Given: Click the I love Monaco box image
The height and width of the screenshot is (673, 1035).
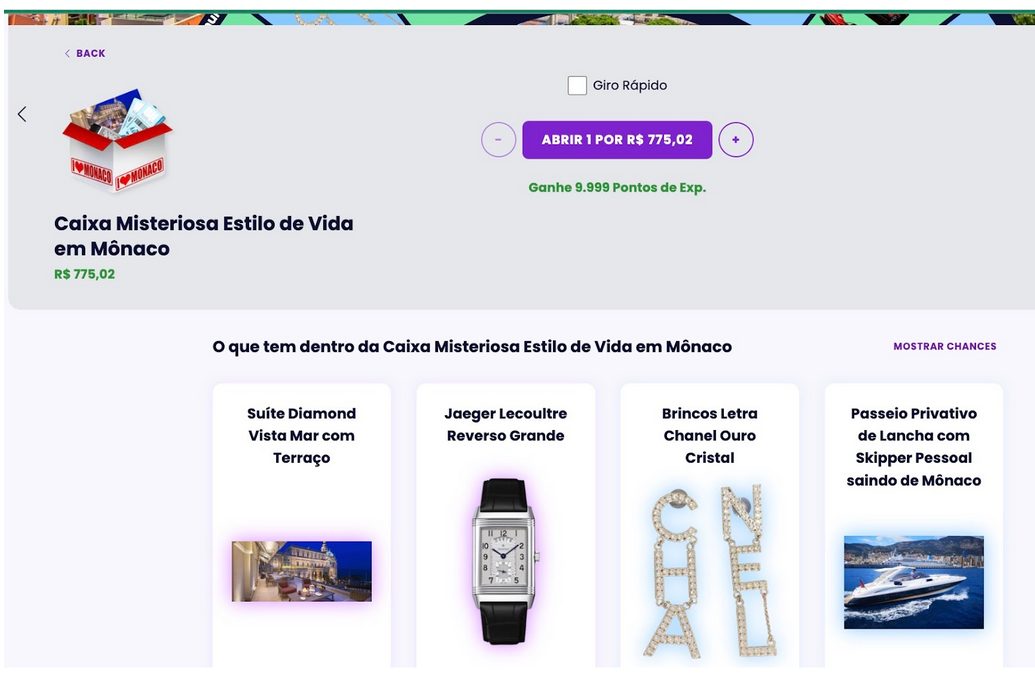Looking at the screenshot, I should 117,140.
